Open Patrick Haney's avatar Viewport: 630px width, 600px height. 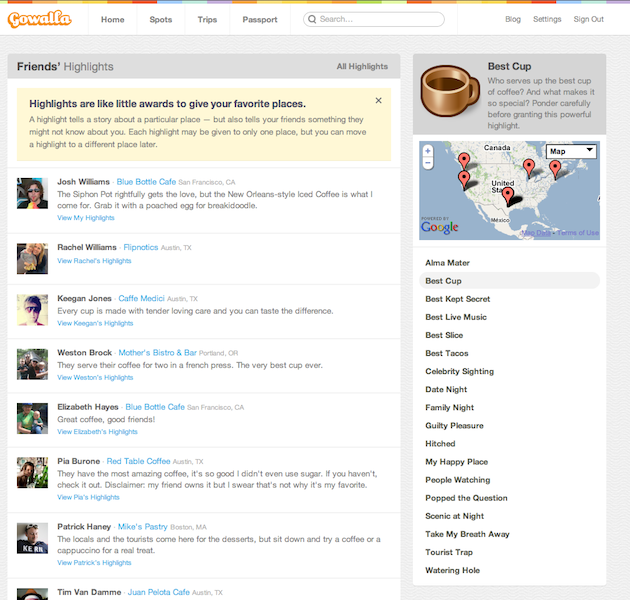tap(32, 538)
